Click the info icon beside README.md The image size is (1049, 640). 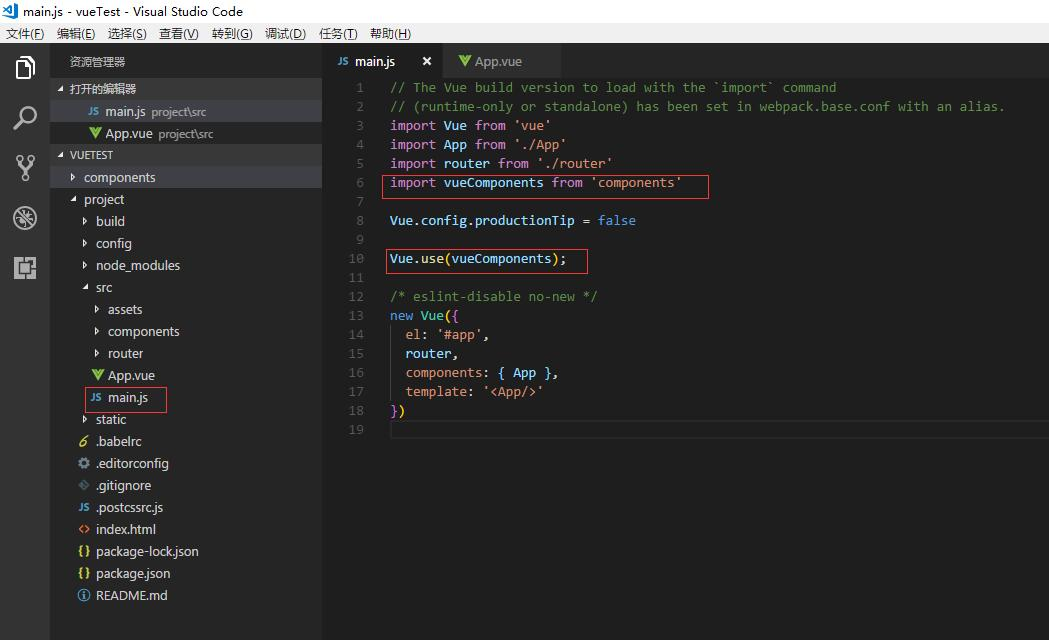(x=84, y=595)
